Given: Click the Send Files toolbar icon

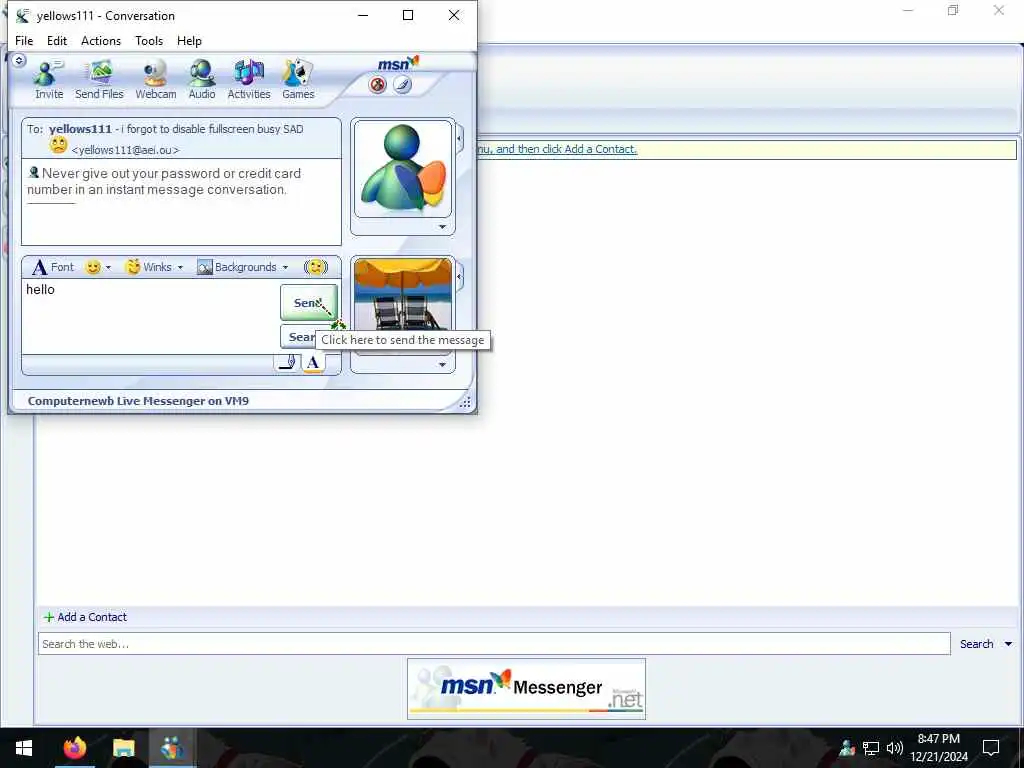Looking at the screenshot, I should (99, 80).
